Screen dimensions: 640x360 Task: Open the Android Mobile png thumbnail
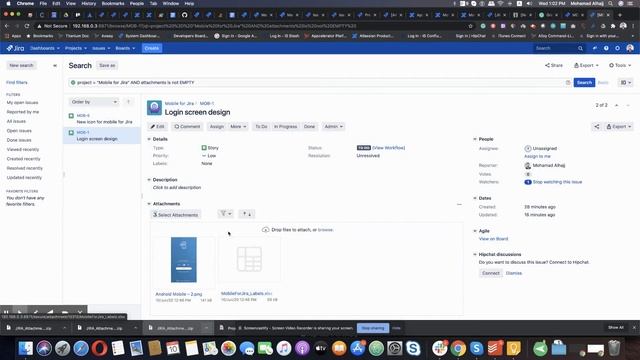click(x=184, y=260)
